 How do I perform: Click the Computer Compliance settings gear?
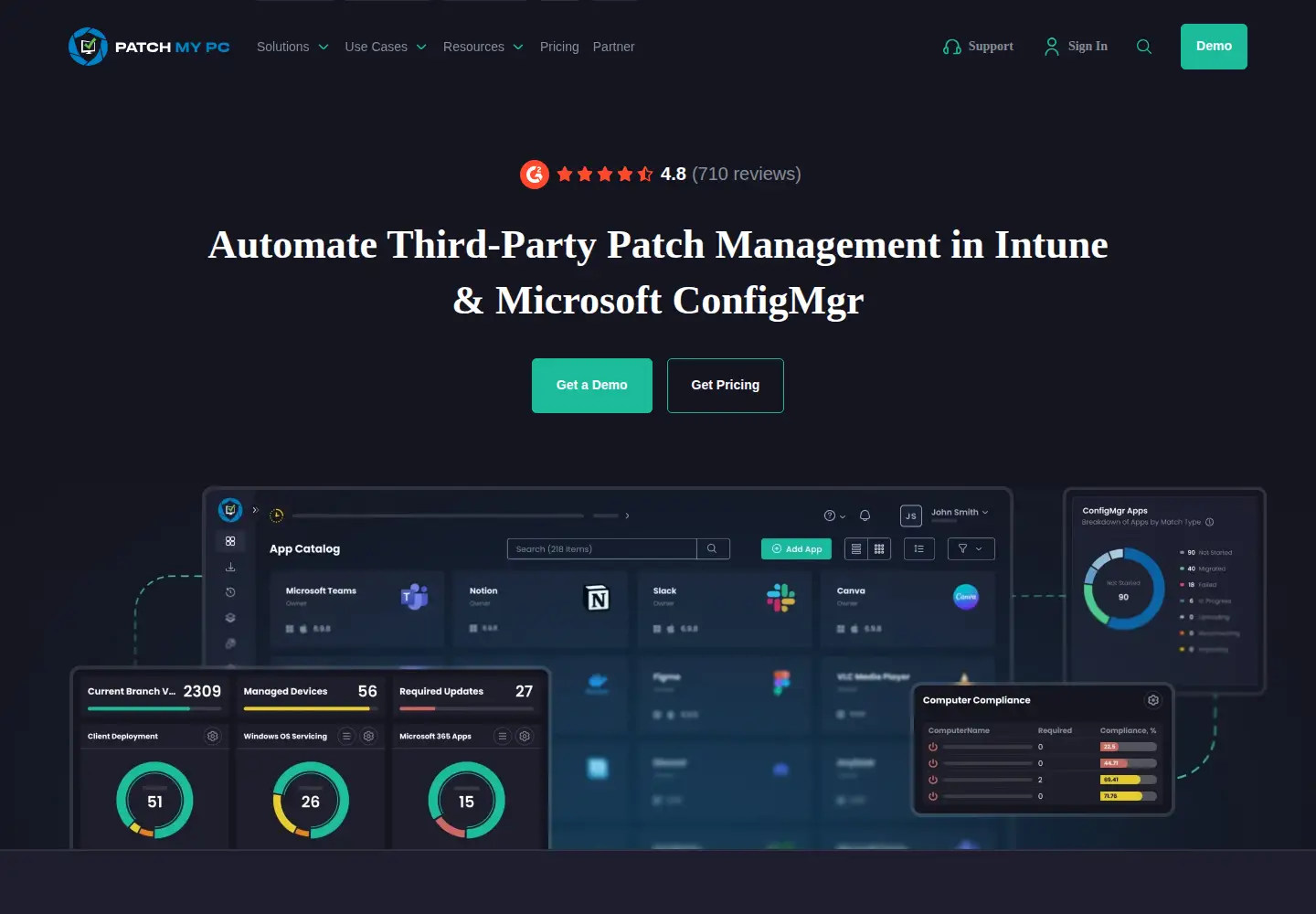1153,700
